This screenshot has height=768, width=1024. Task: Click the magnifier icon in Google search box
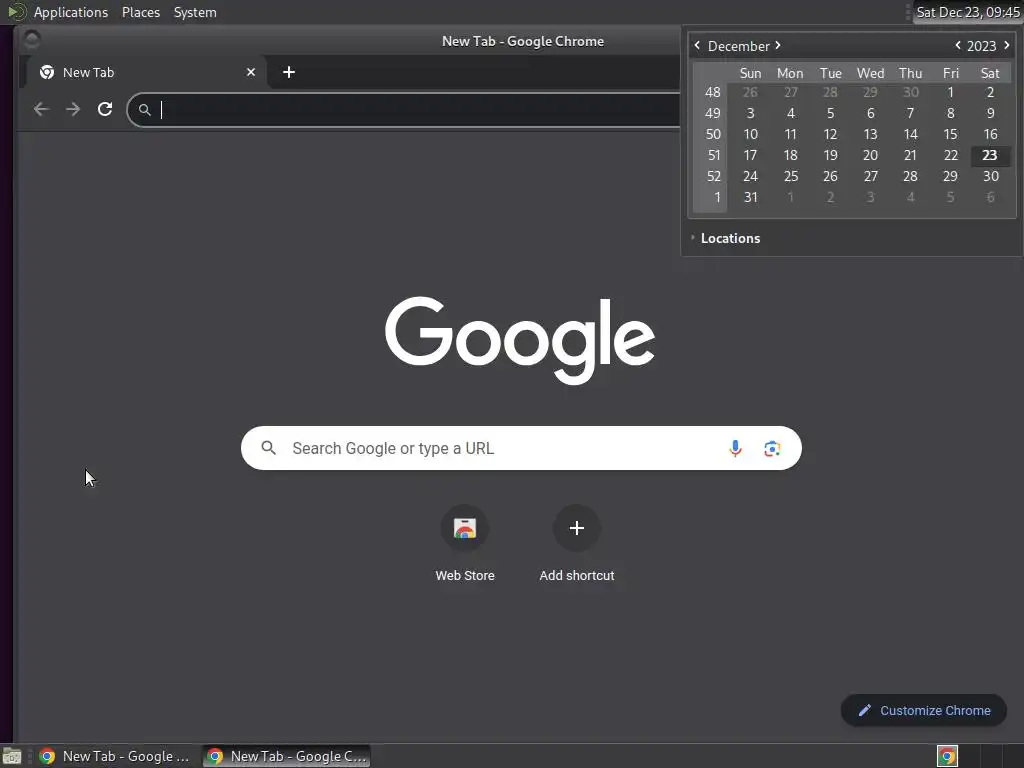pos(268,448)
